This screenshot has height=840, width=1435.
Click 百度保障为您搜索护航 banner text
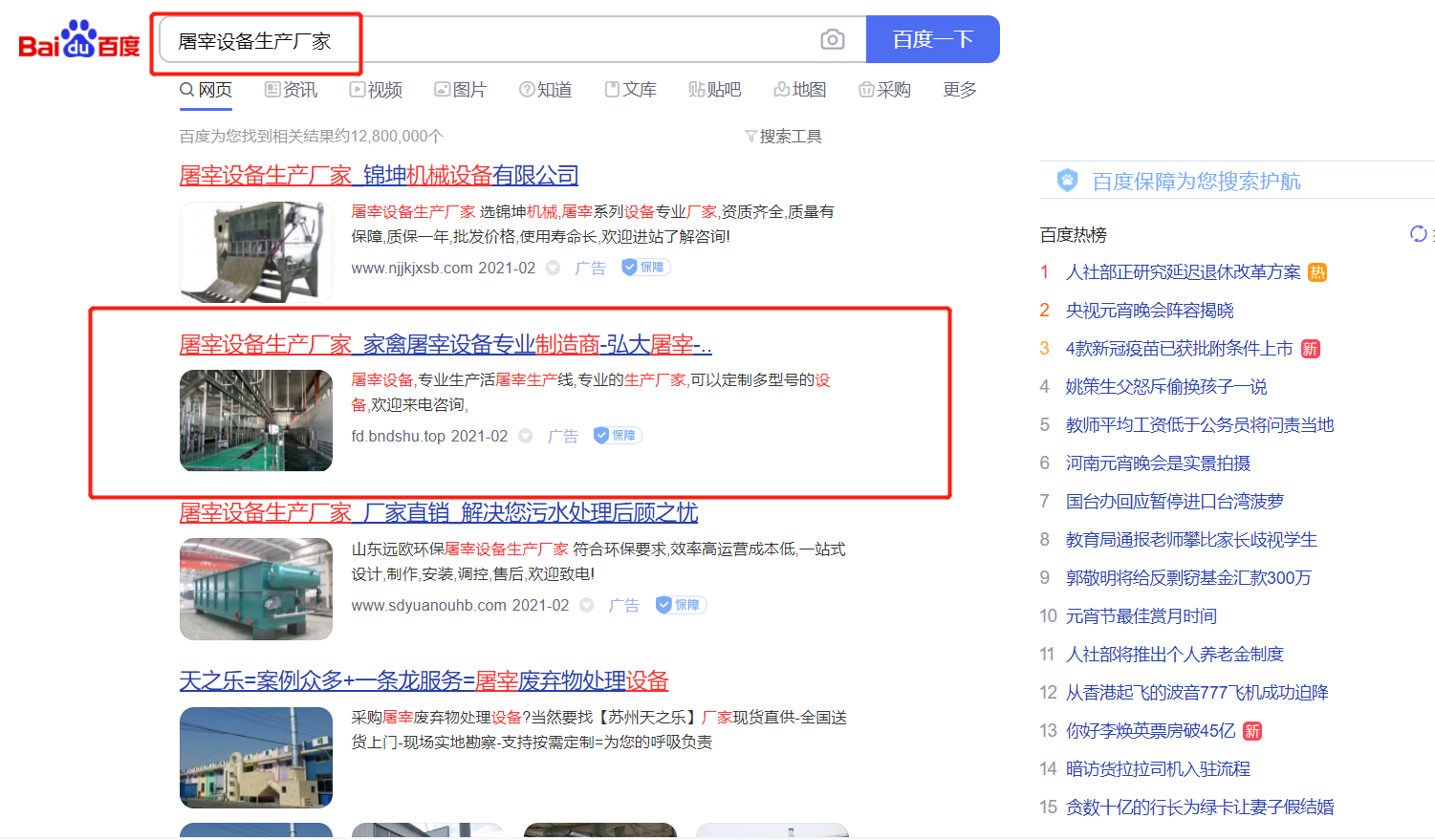[1196, 181]
